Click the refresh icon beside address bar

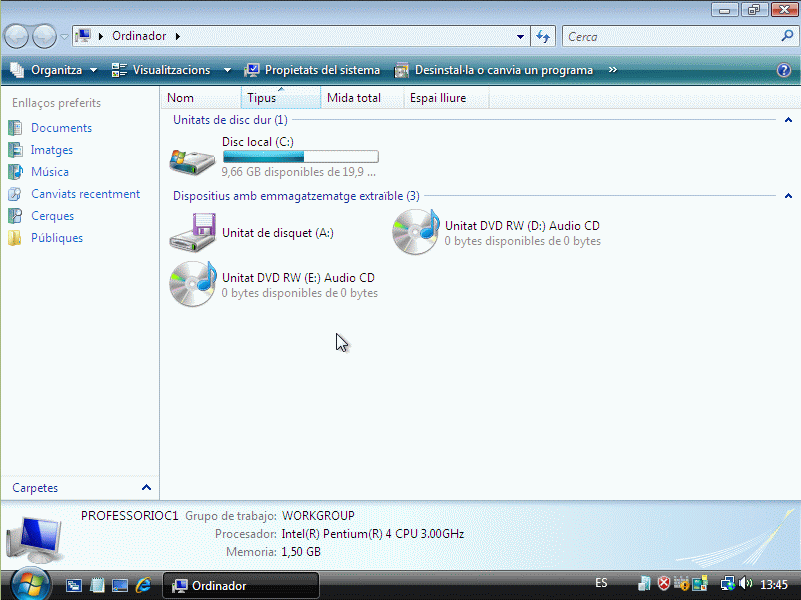543,37
